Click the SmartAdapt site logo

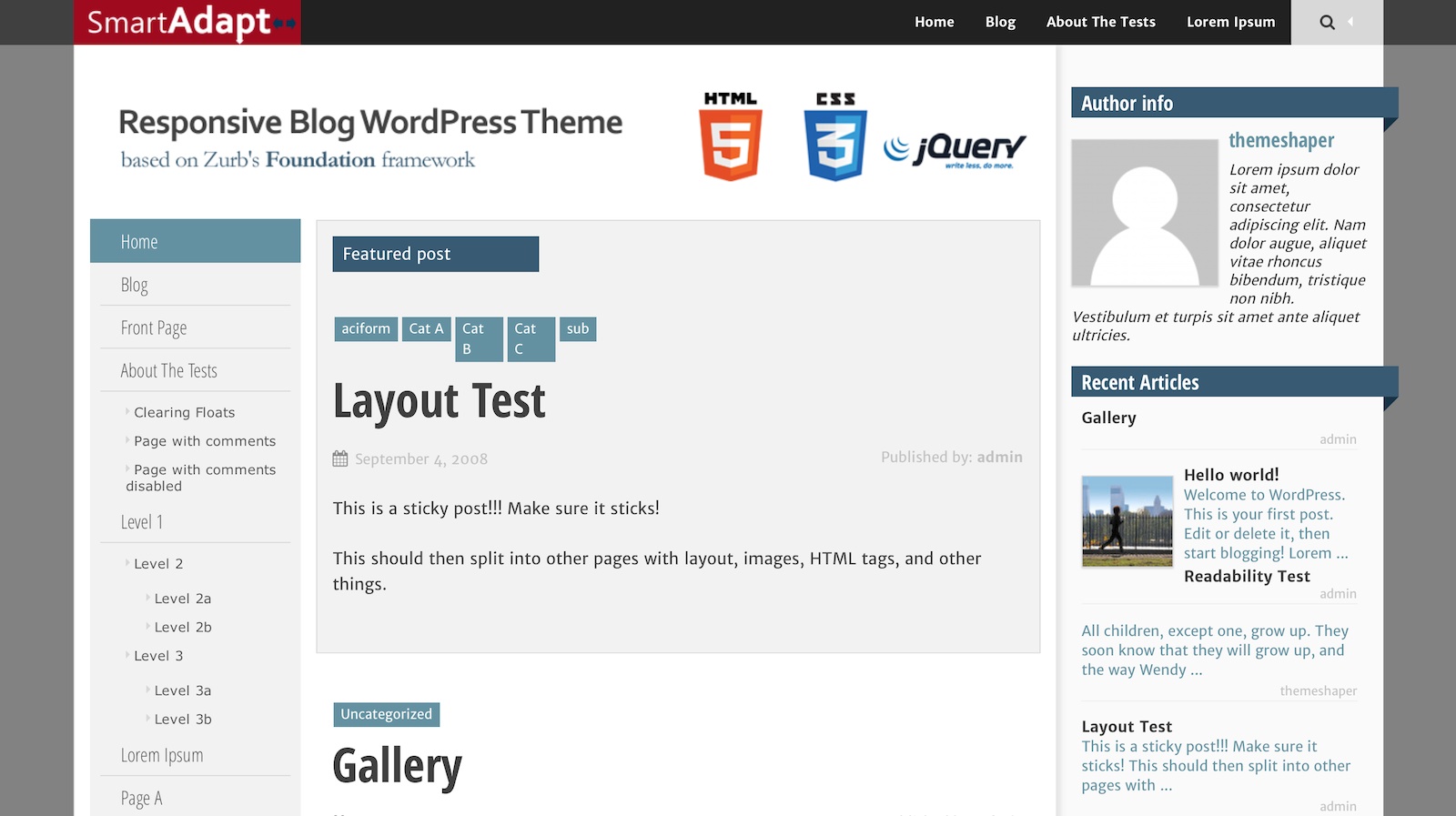pyautogui.click(x=187, y=23)
